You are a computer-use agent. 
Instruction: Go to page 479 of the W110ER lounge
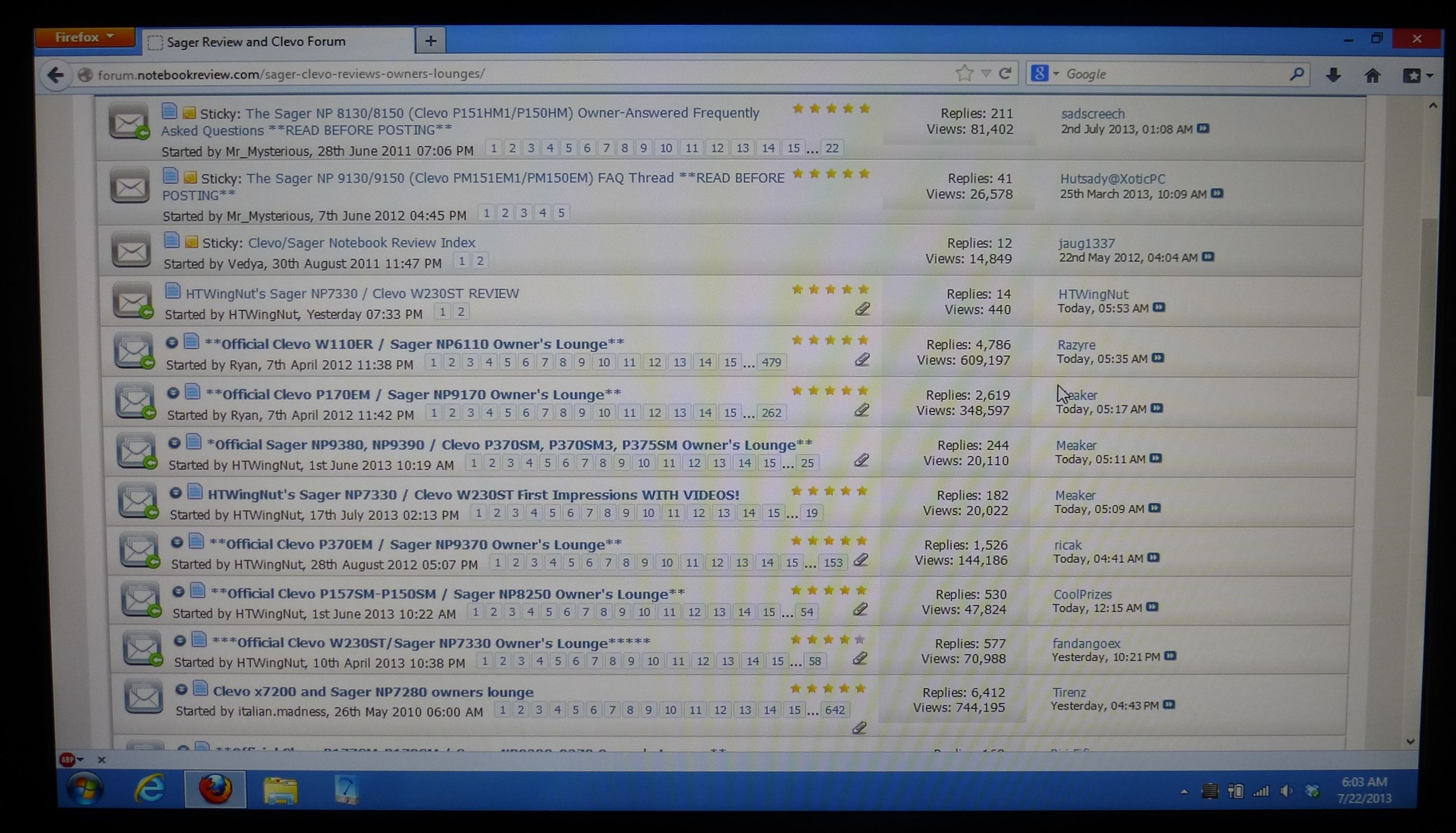pyautogui.click(x=771, y=362)
